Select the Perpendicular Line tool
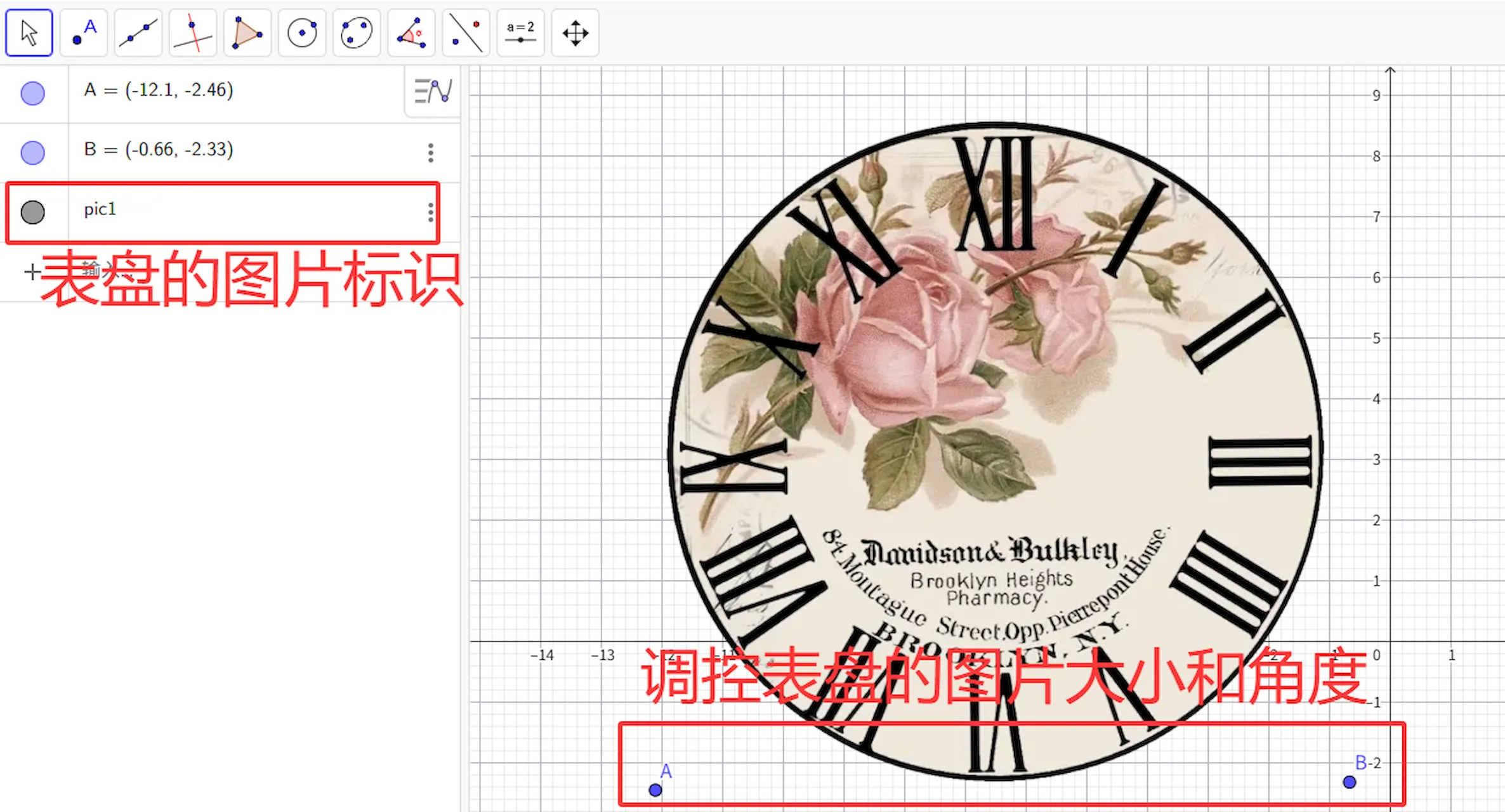 click(193, 33)
